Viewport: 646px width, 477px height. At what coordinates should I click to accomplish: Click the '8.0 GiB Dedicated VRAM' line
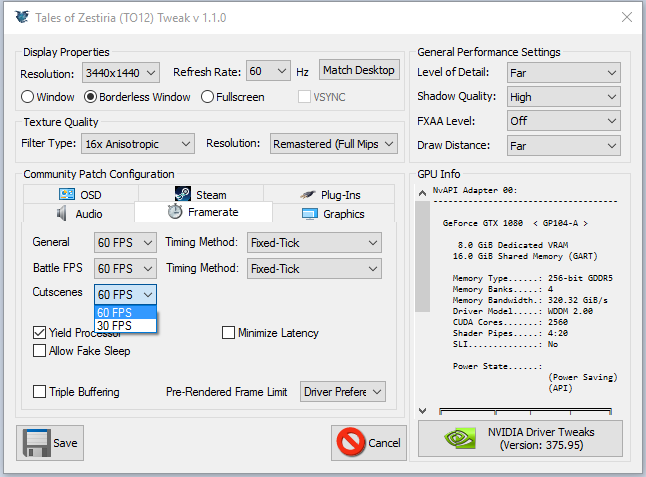(x=513, y=245)
